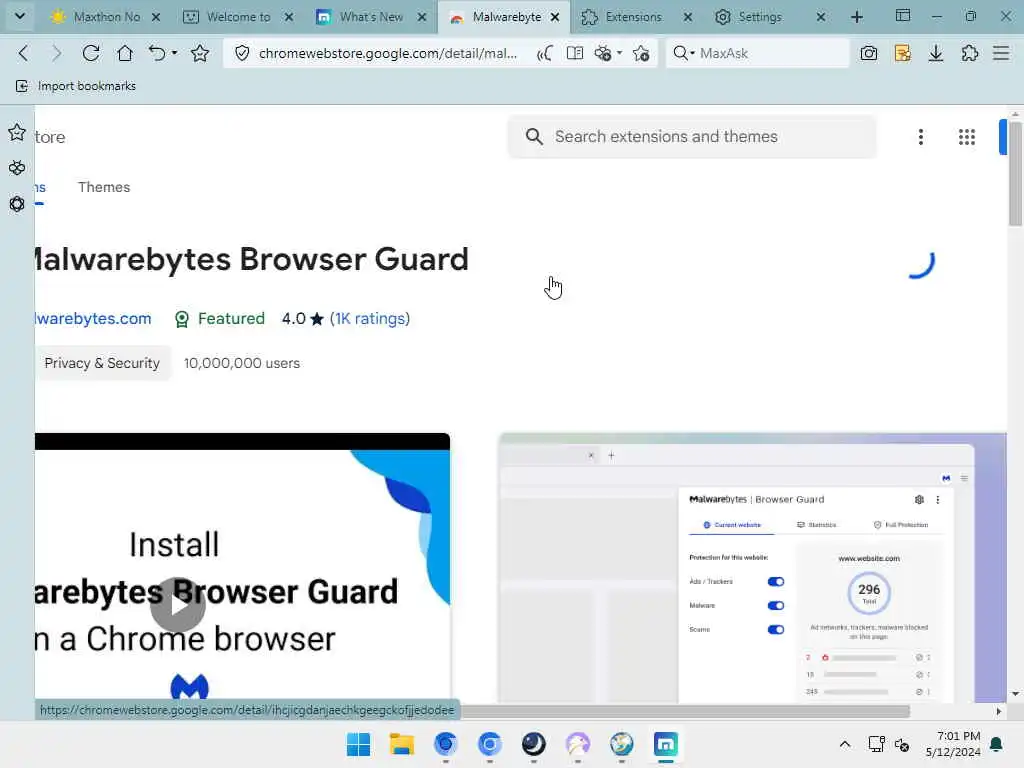The width and height of the screenshot is (1024, 768).
Task: Open the notification bell in system tray
Action: tap(997, 744)
